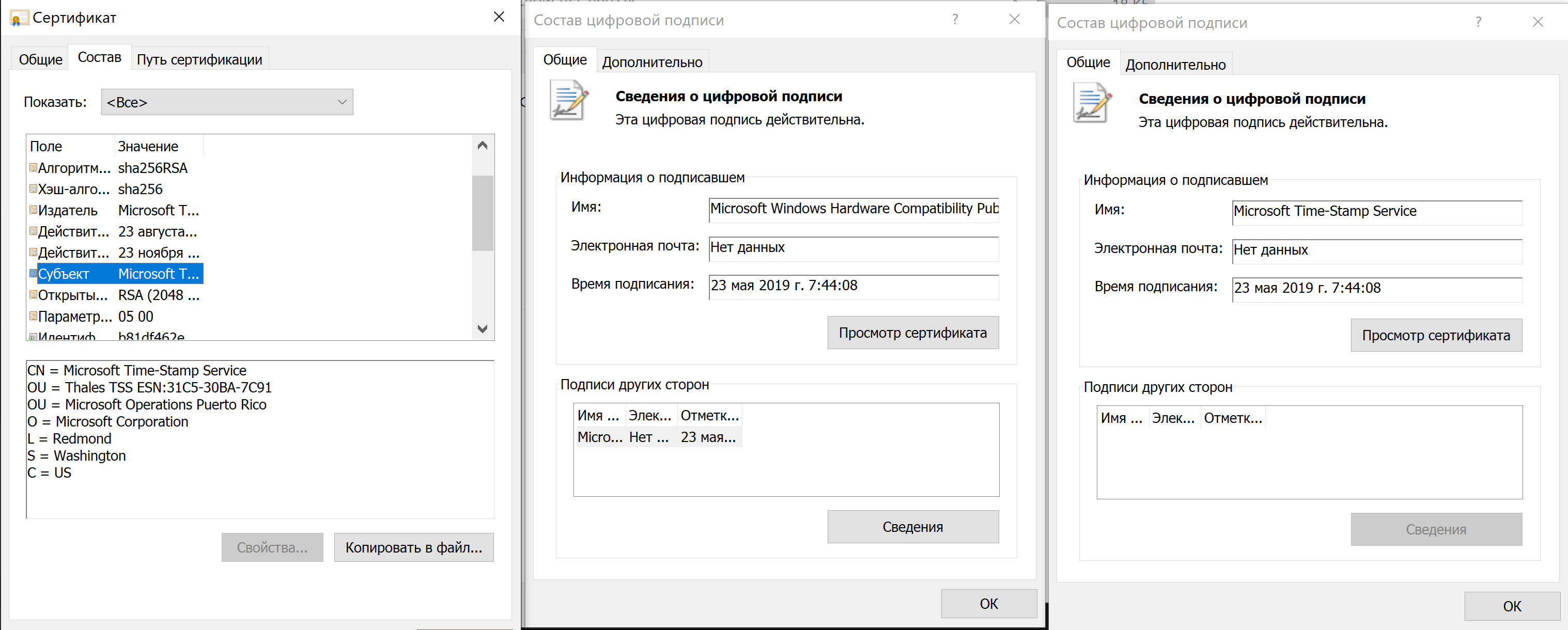Click the Сведения button in the middle dialog
This screenshot has height=630, width=1568.
click(x=913, y=527)
